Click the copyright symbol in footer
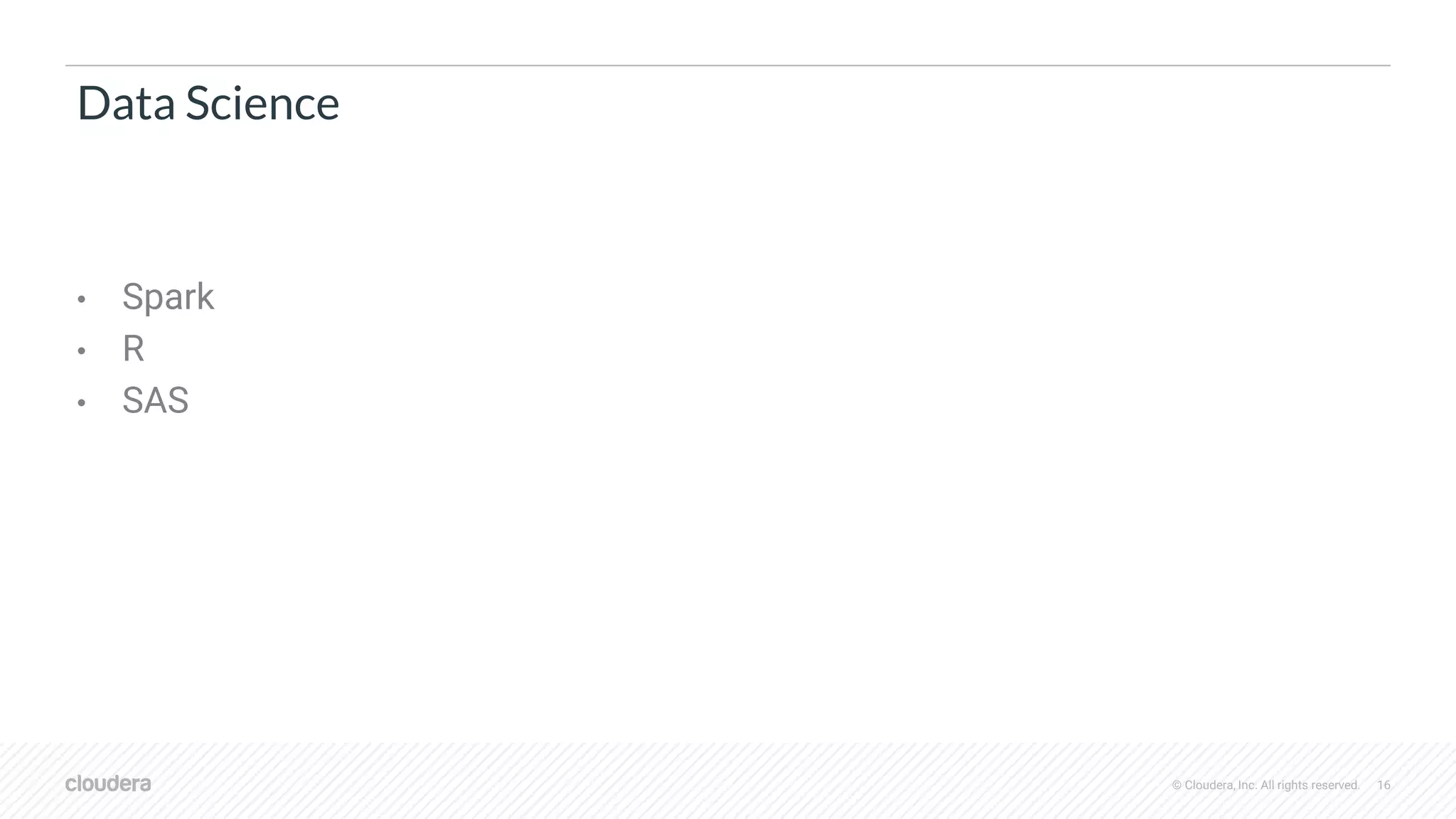This screenshot has width=1456, height=819. (x=1177, y=785)
